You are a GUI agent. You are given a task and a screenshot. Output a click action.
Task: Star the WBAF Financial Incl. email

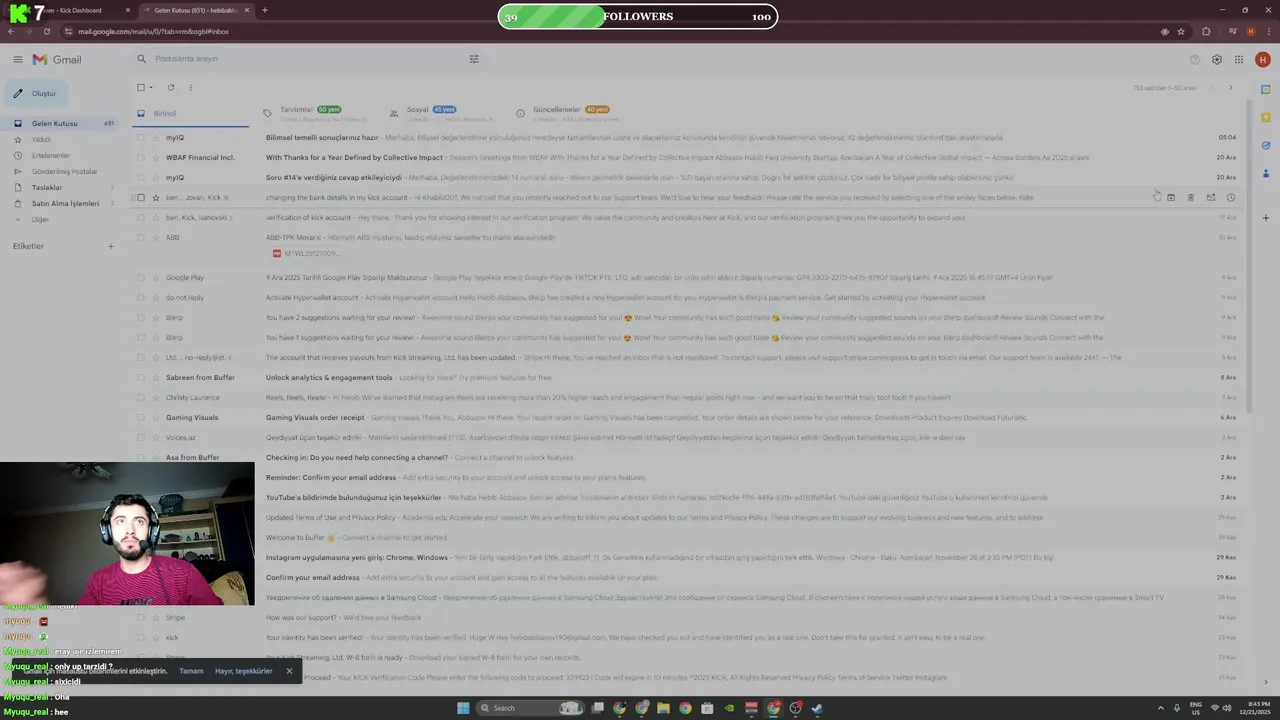pyautogui.click(x=156, y=158)
